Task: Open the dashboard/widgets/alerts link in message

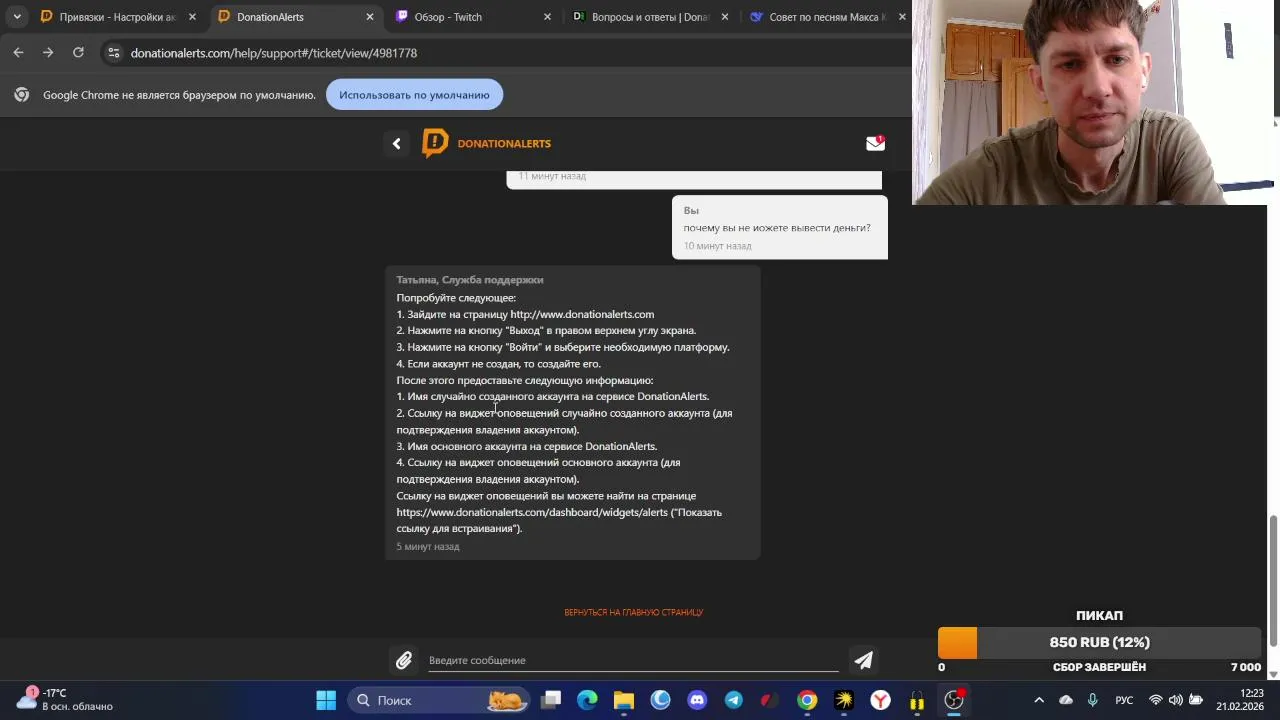Action: tap(532, 512)
